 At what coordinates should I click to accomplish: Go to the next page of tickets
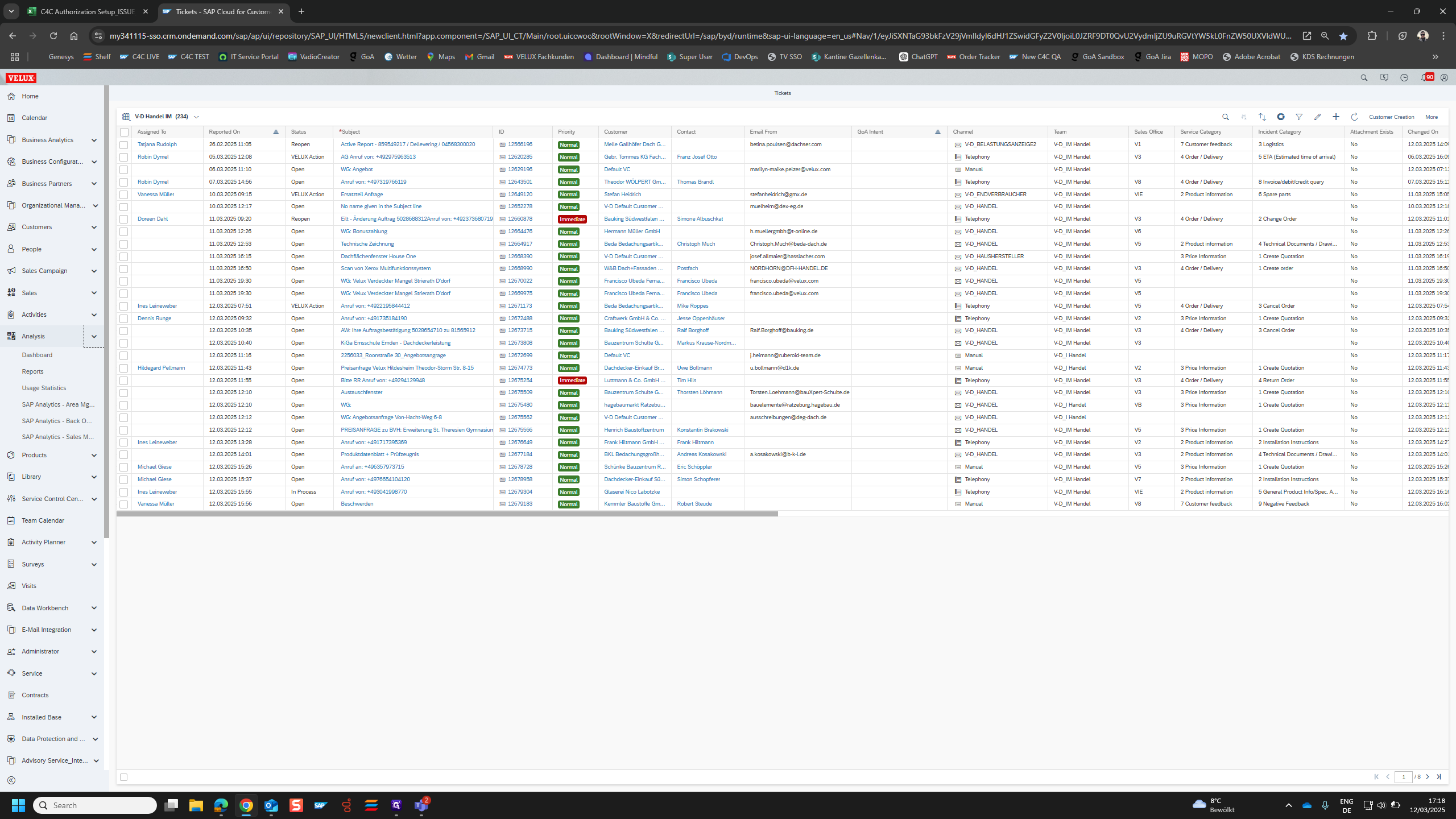pos(1428,777)
